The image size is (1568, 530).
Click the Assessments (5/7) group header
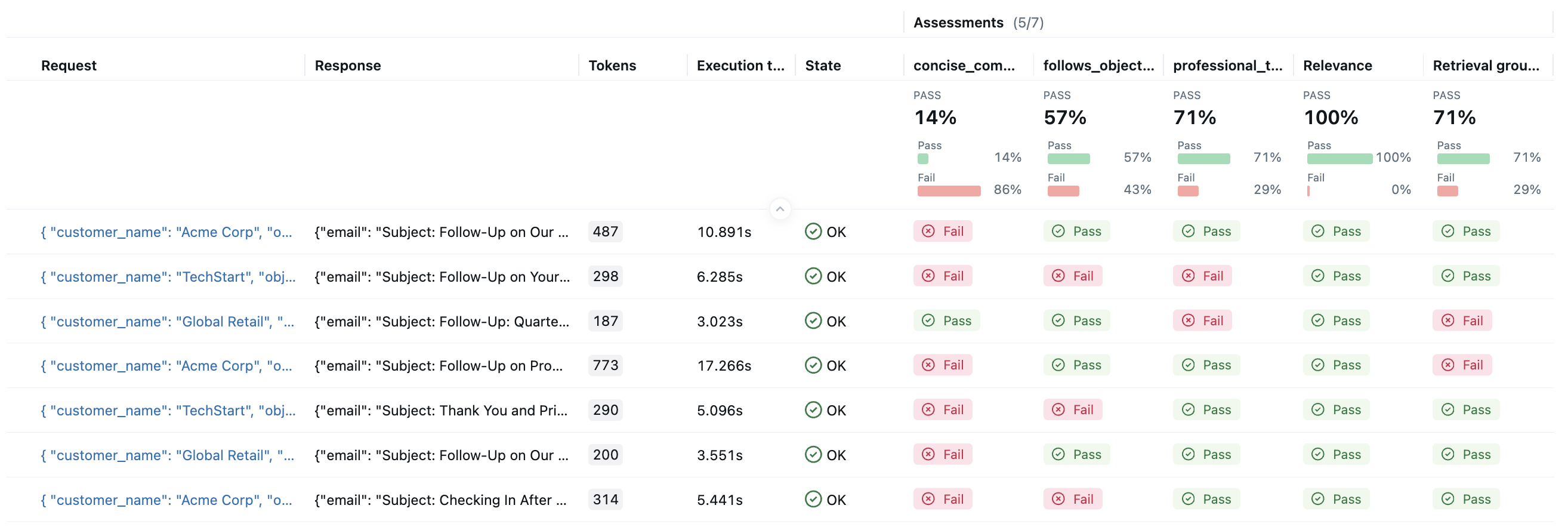pos(977,23)
